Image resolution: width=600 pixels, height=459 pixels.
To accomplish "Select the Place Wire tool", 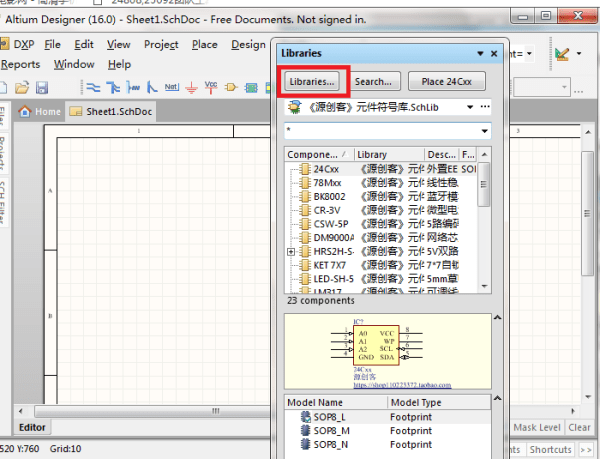I will (91, 87).
